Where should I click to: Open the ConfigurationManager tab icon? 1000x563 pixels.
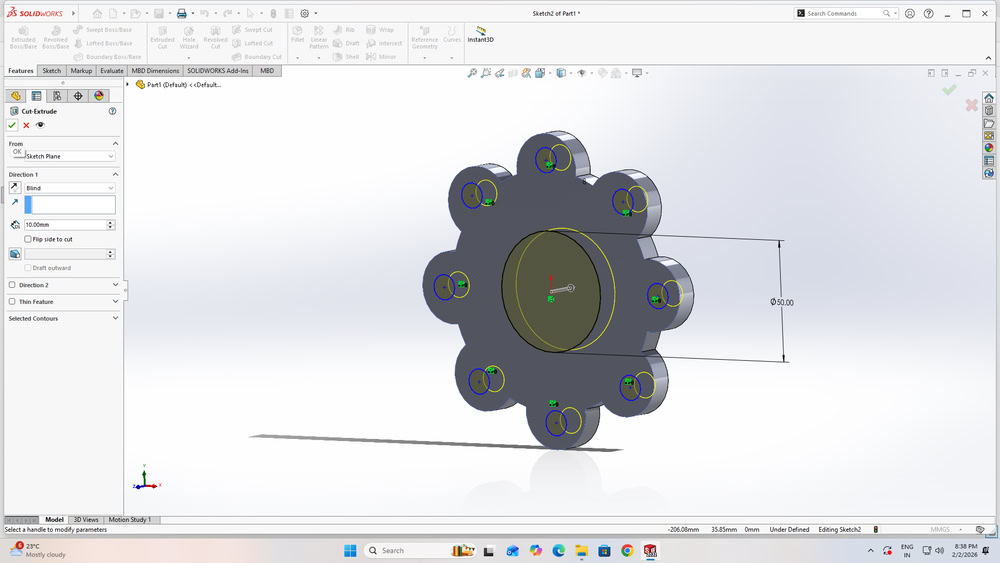(x=57, y=96)
